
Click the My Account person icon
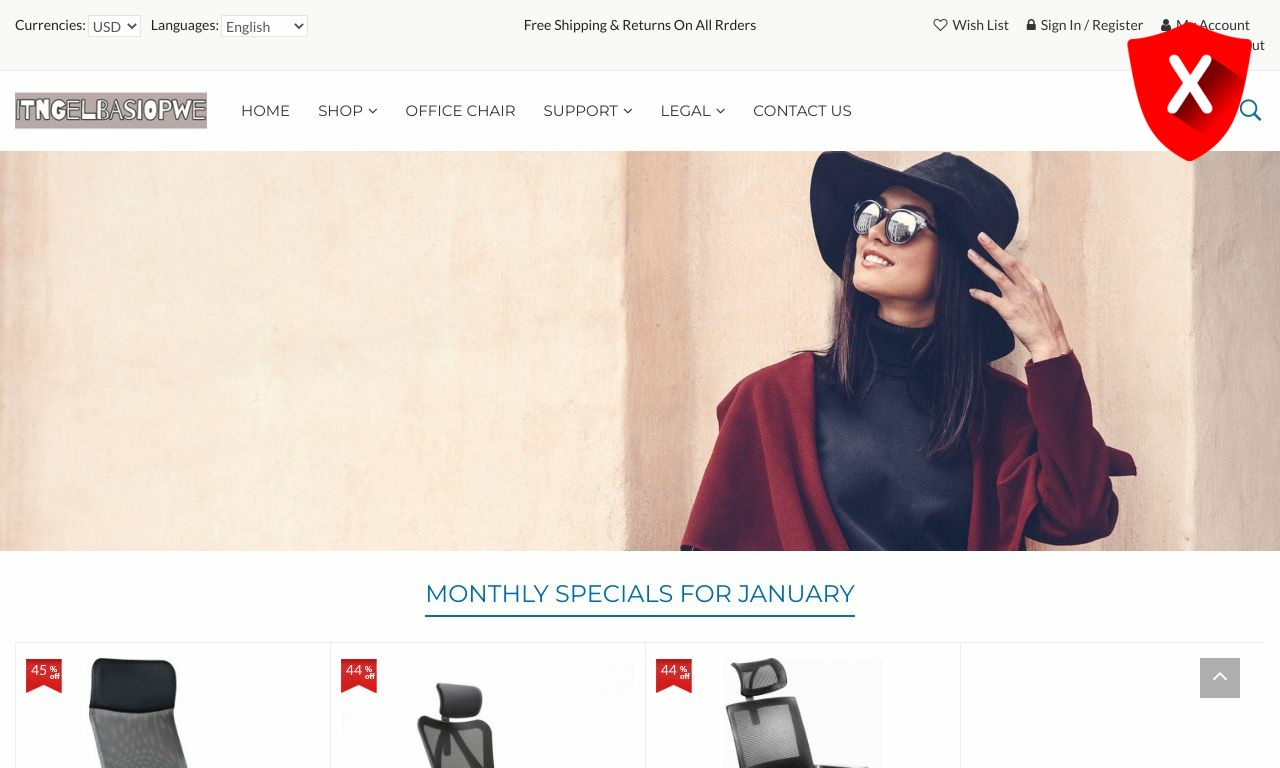1166,25
